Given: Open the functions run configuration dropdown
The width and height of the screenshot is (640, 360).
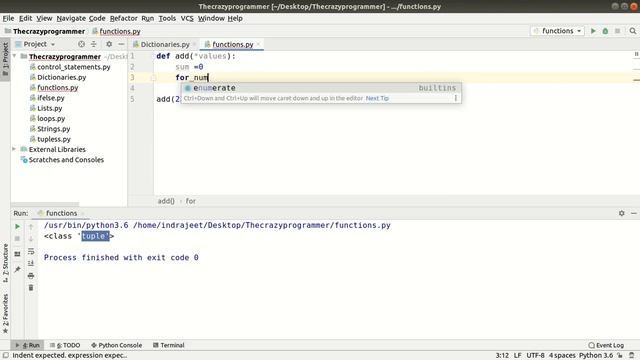Looking at the screenshot, I should (x=558, y=31).
